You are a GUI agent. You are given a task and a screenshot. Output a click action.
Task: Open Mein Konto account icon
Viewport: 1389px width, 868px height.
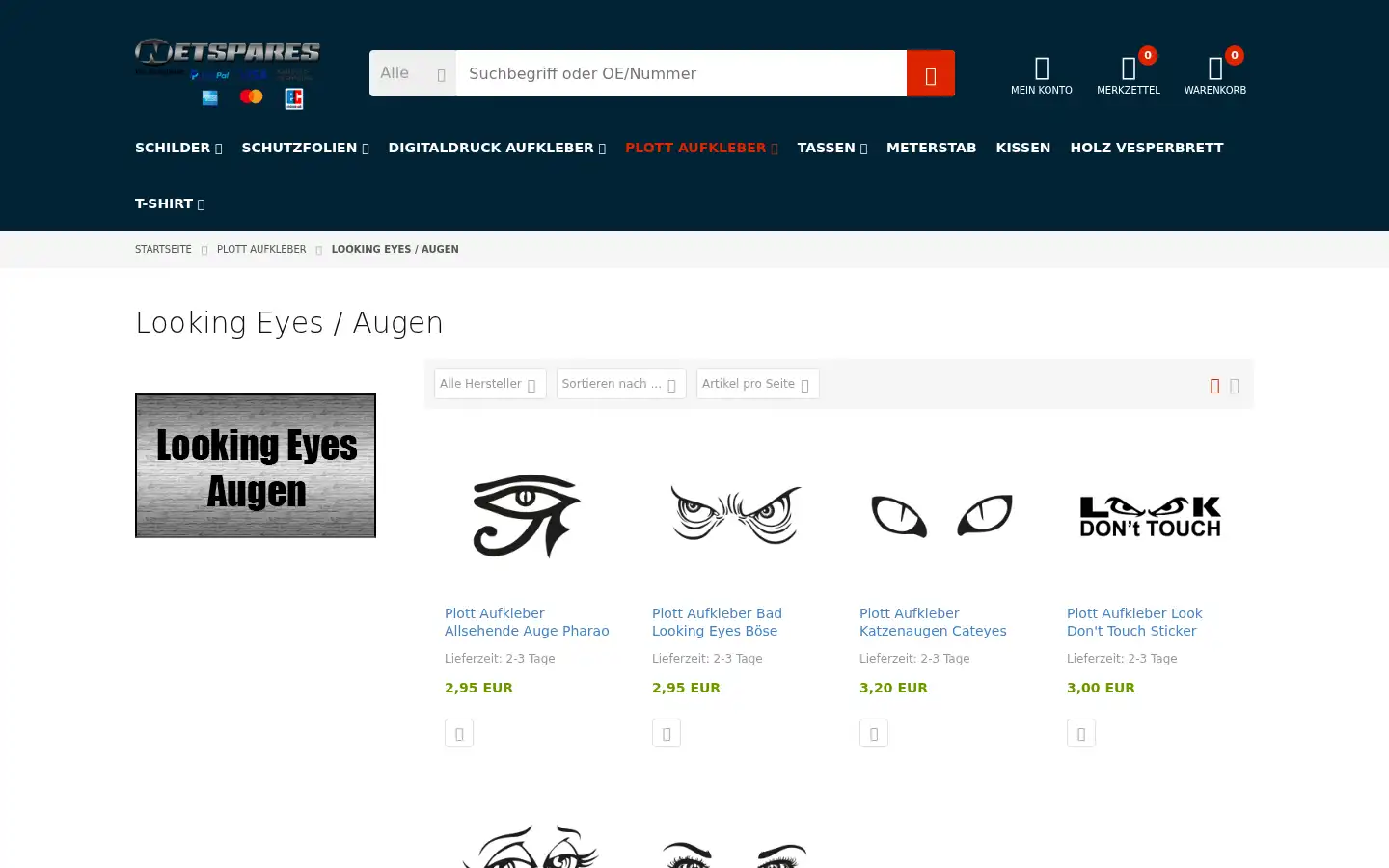point(1042,75)
